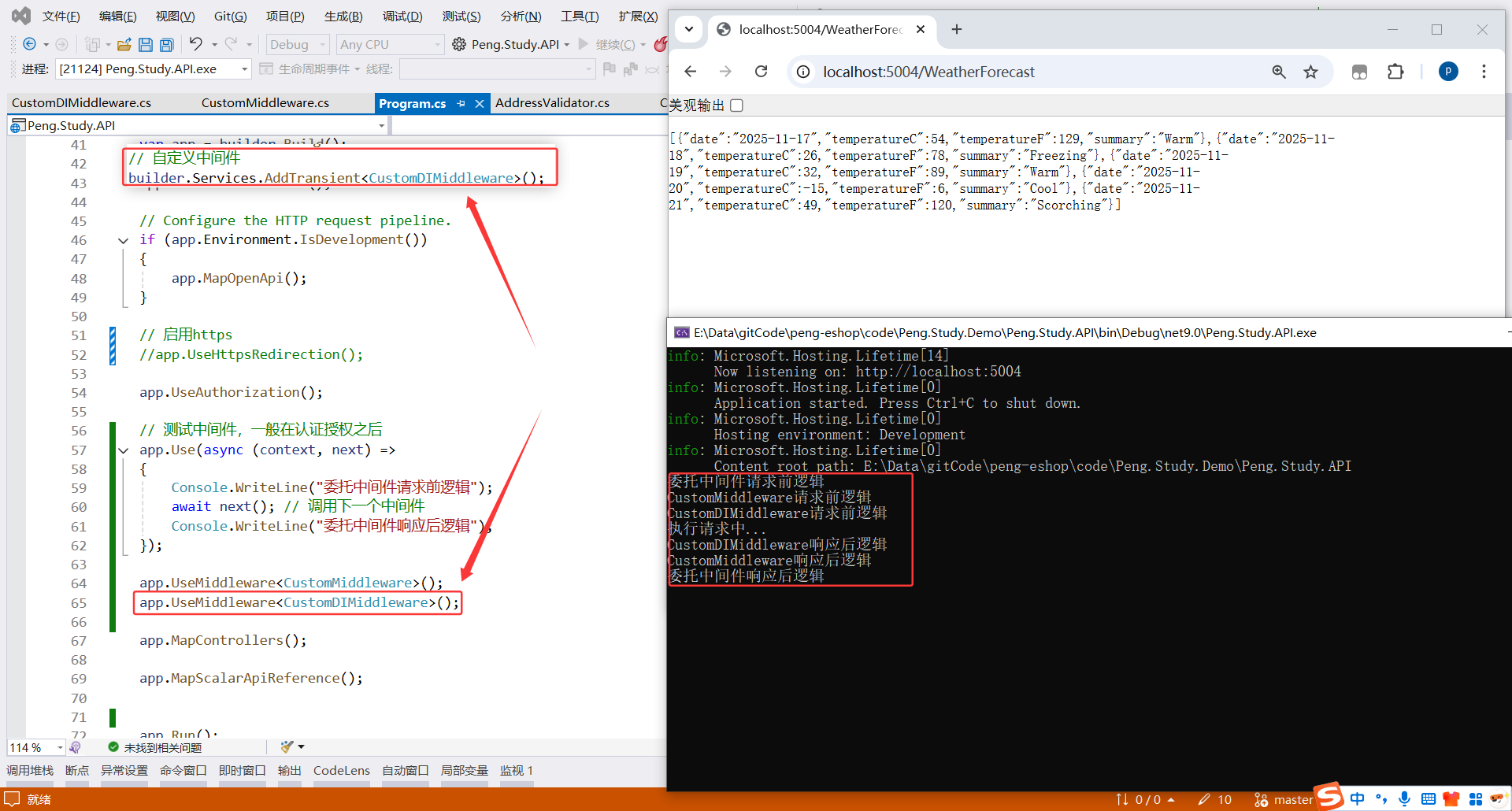
Task: Navigate backward in Visual Studio toolbar
Action: coord(30,45)
